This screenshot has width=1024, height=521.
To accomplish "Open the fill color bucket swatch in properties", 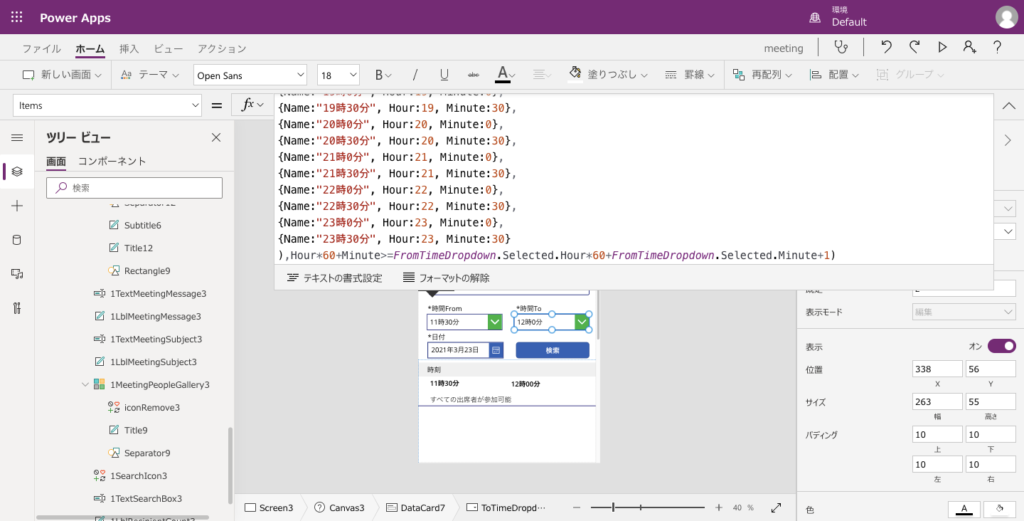I will click(1000, 509).
